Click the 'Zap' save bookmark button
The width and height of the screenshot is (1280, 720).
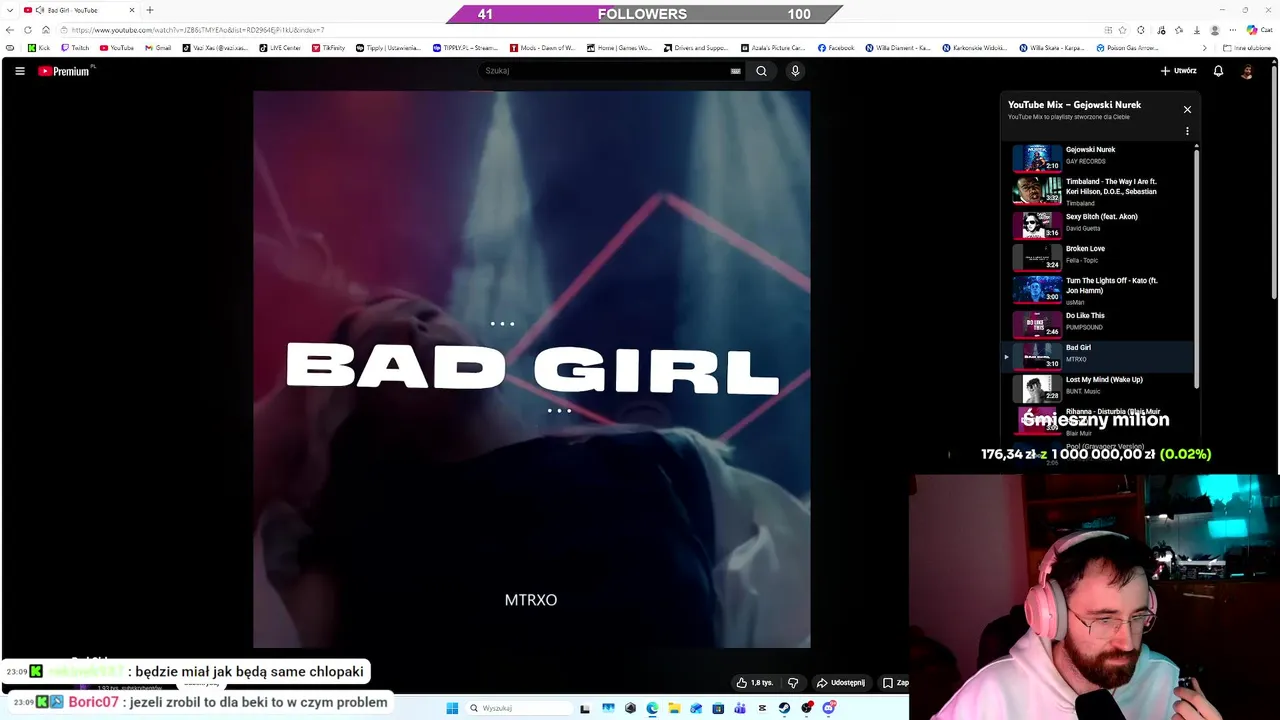895,683
